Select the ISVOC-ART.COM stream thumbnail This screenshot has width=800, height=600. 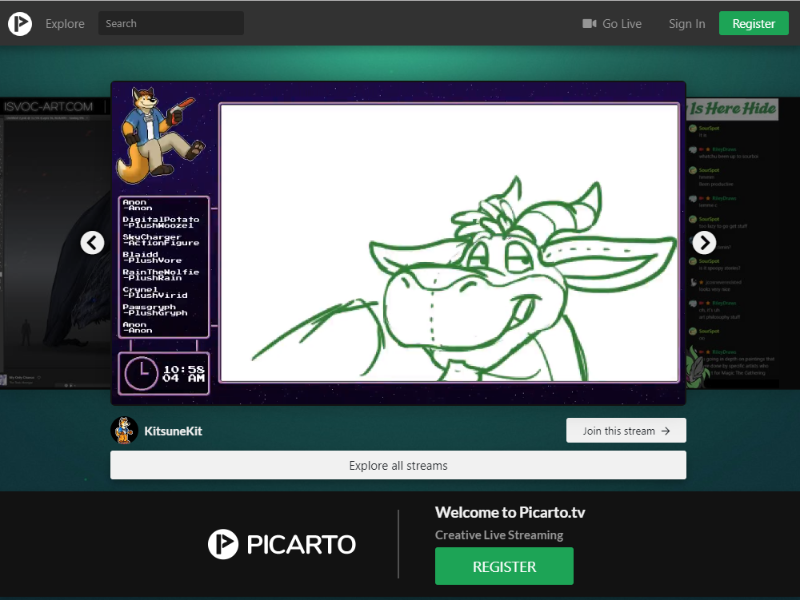point(55,243)
